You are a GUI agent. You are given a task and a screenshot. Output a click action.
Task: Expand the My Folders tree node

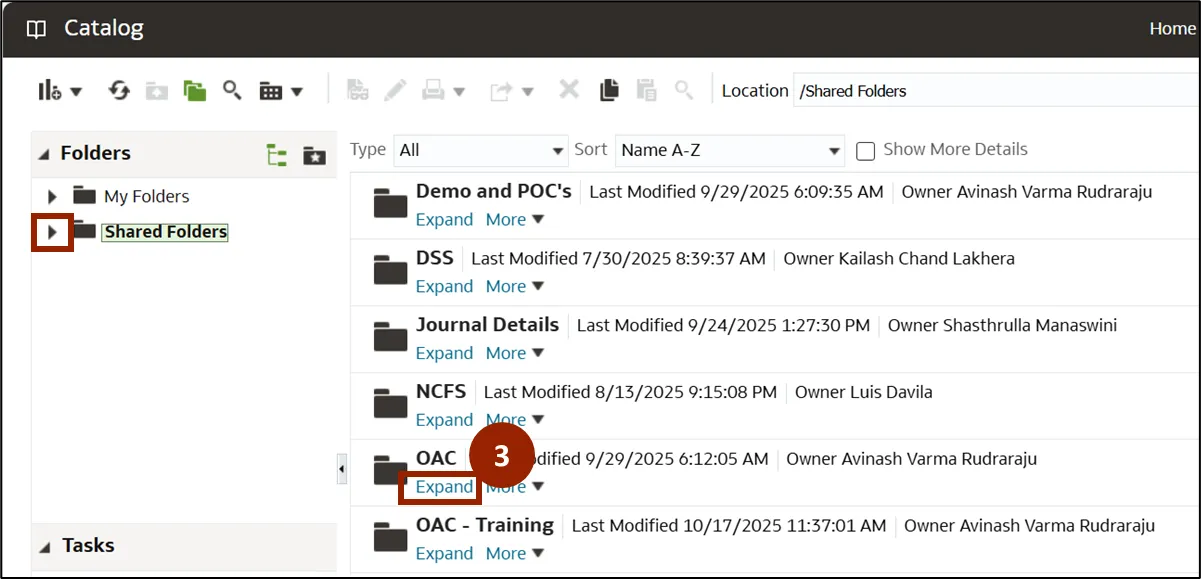click(53, 197)
